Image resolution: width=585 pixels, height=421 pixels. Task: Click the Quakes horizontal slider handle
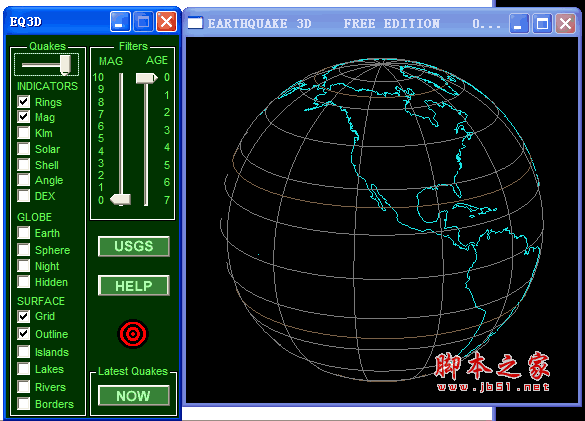66,65
